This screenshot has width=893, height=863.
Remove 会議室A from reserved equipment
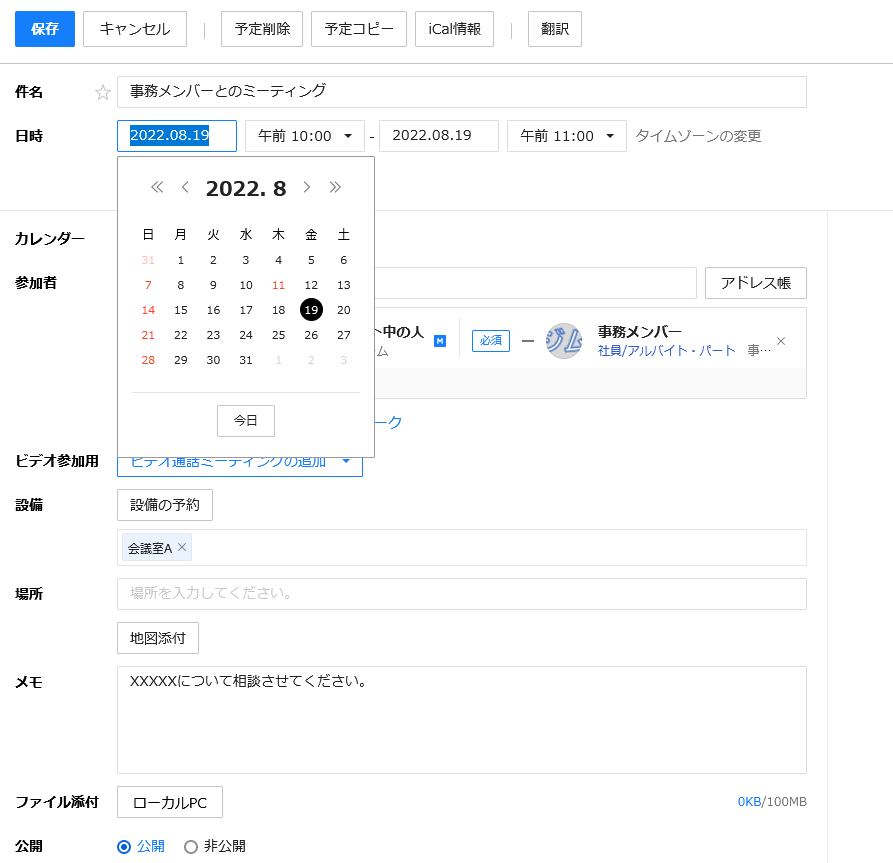pyautogui.click(x=182, y=547)
